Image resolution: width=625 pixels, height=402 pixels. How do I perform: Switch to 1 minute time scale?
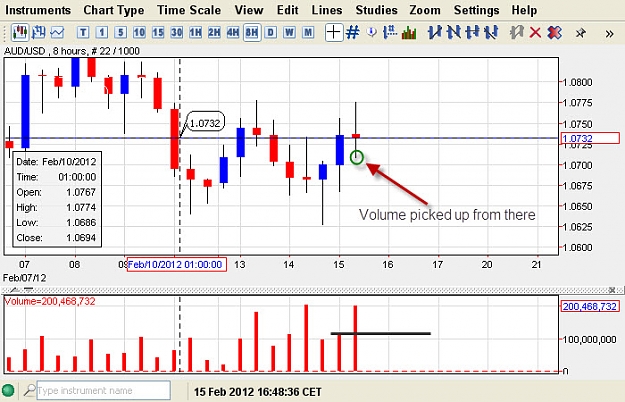click(x=102, y=32)
